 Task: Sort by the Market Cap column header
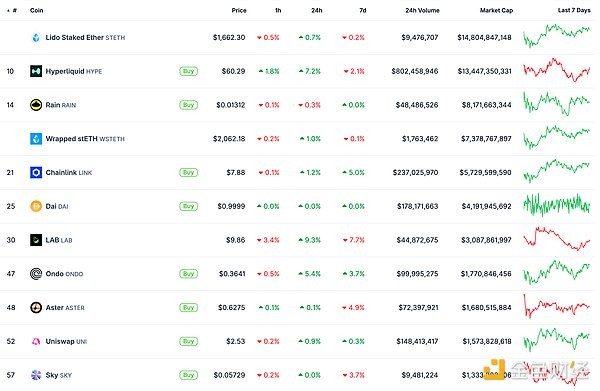click(x=496, y=10)
